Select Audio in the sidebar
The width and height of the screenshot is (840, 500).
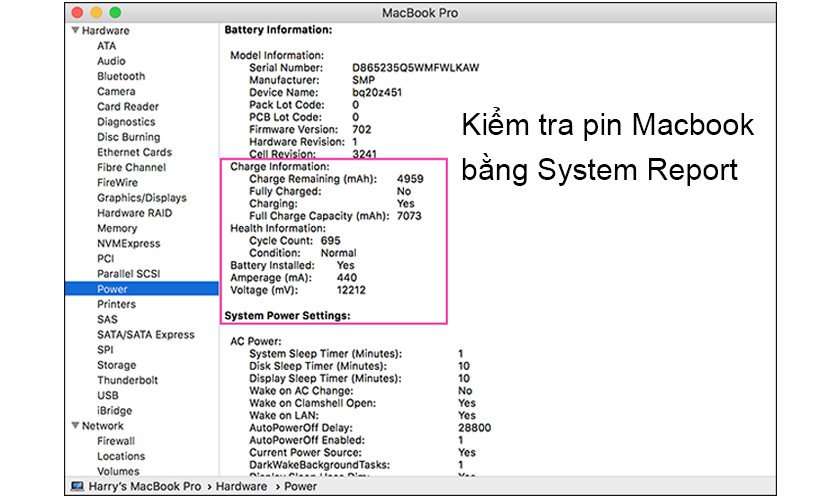click(111, 61)
